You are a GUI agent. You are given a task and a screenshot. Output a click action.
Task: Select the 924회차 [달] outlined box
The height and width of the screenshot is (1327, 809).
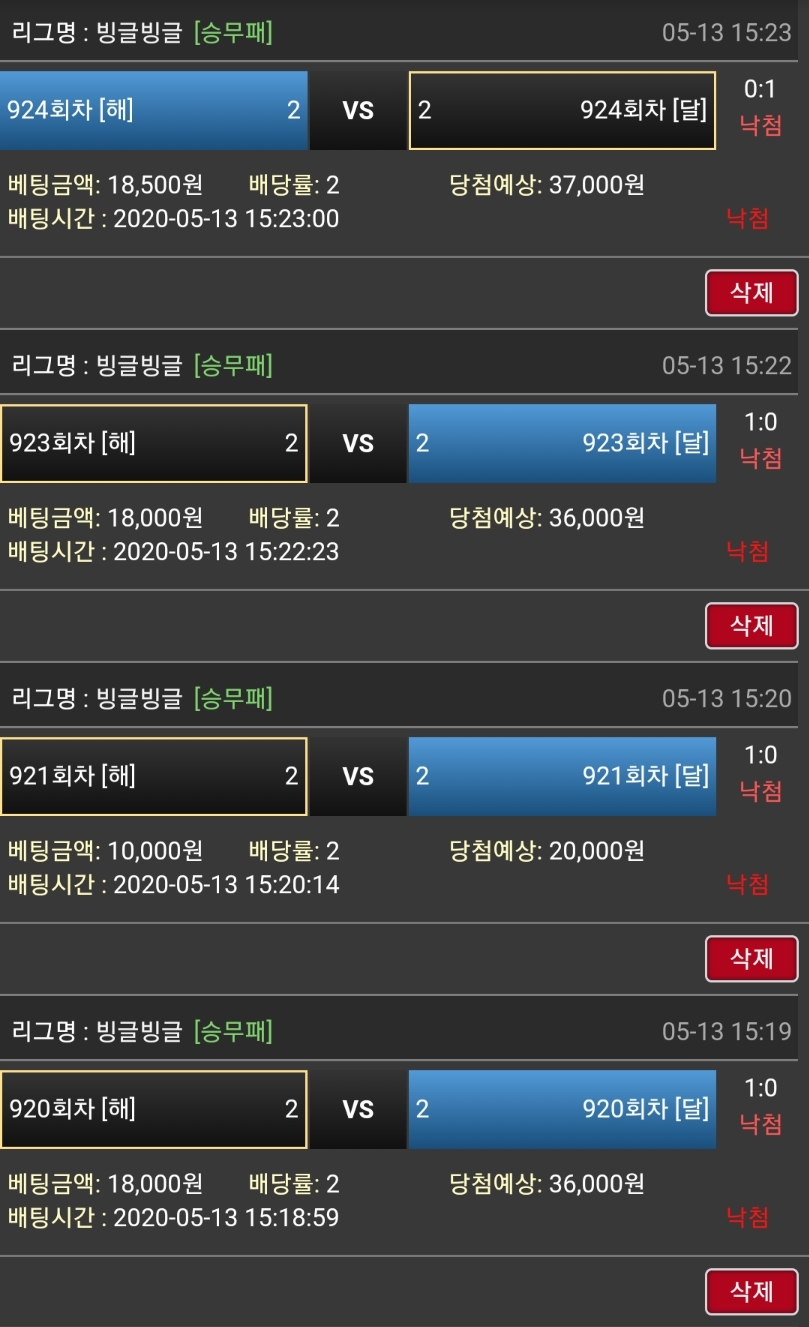pyautogui.click(x=562, y=110)
